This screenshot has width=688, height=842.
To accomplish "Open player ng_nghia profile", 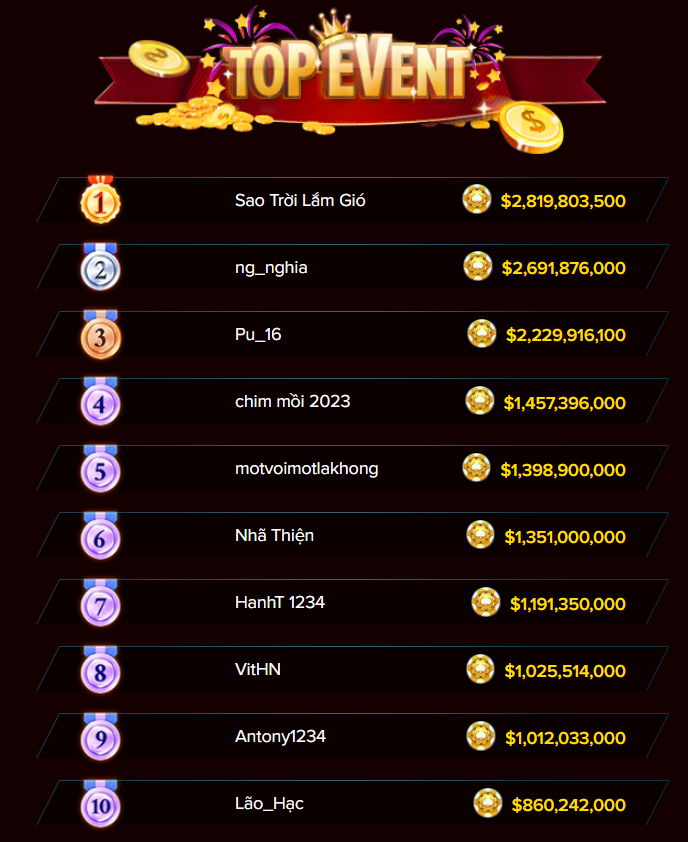I will pos(271,267).
